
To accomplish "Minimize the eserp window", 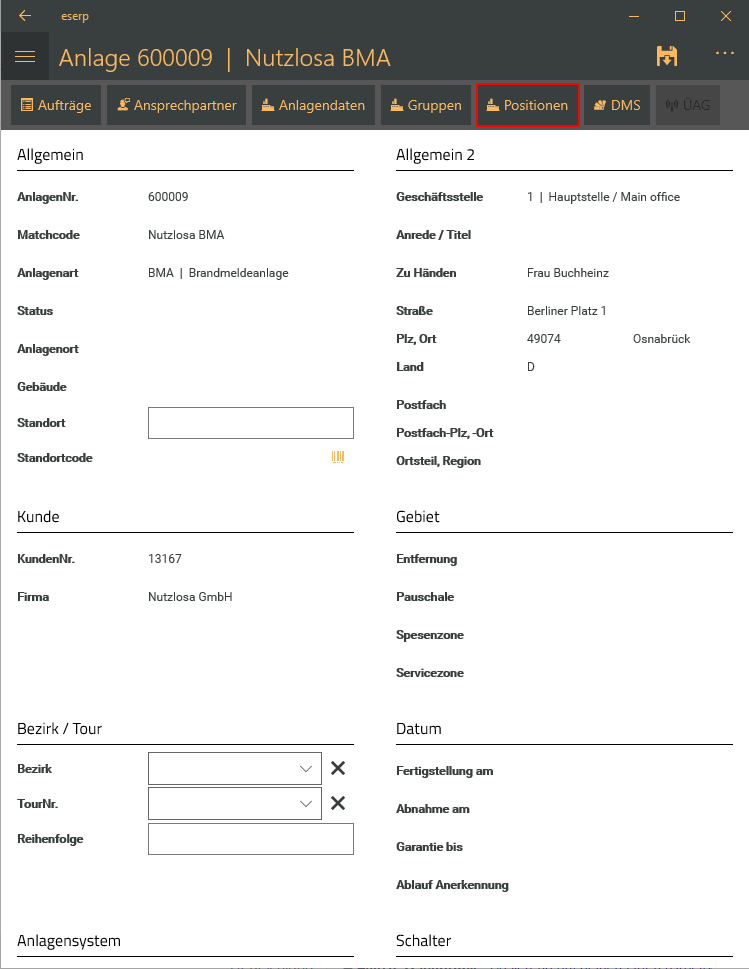I will tap(633, 16).
